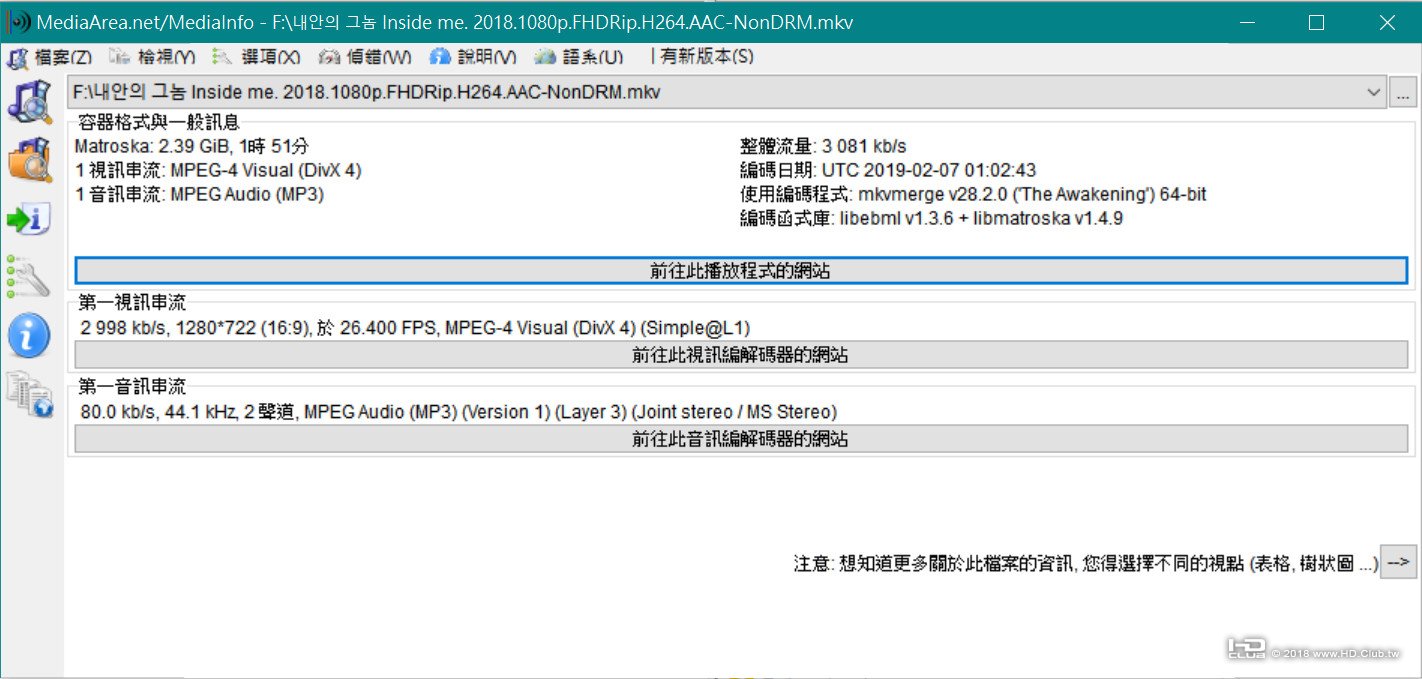The image size is (1422, 679).
Task: Click the 第一視訊串流 group label
Action: [x=132, y=303]
